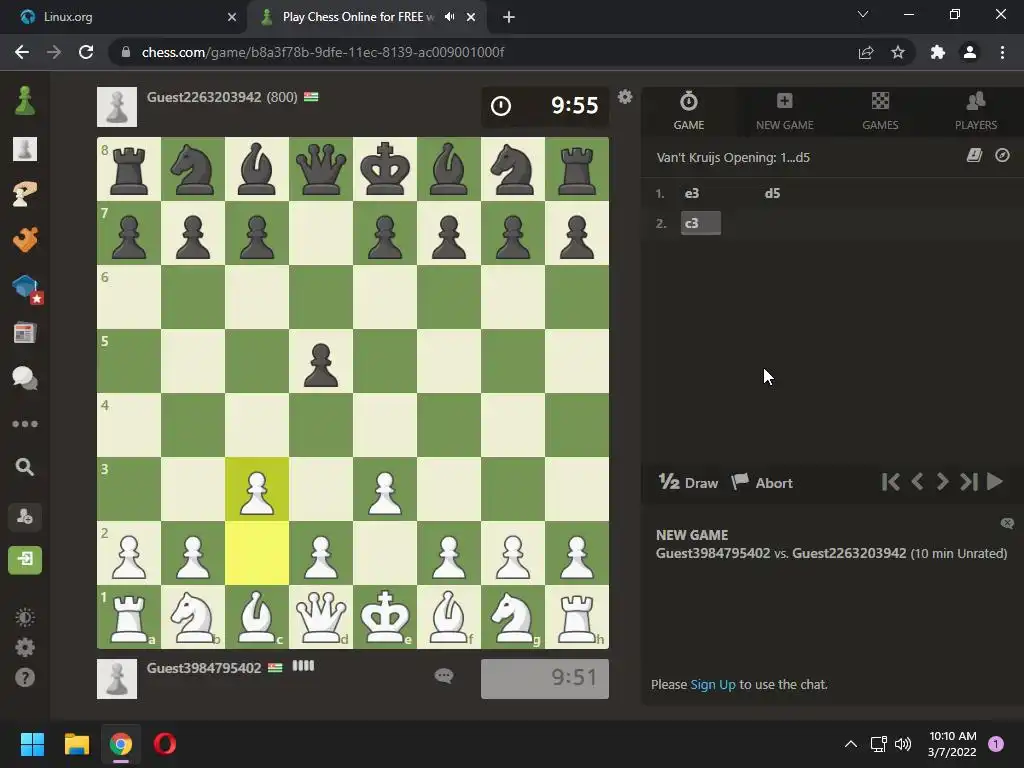
Task: Open a new browser tab
Action: point(509,17)
